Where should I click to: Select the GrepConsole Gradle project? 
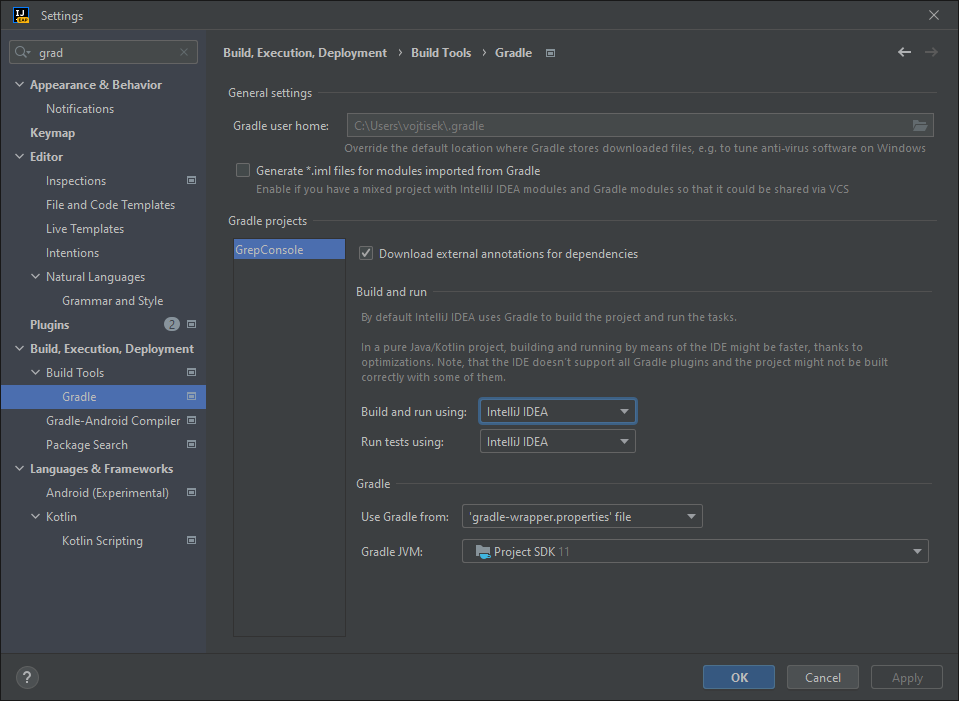(x=289, y=250)
